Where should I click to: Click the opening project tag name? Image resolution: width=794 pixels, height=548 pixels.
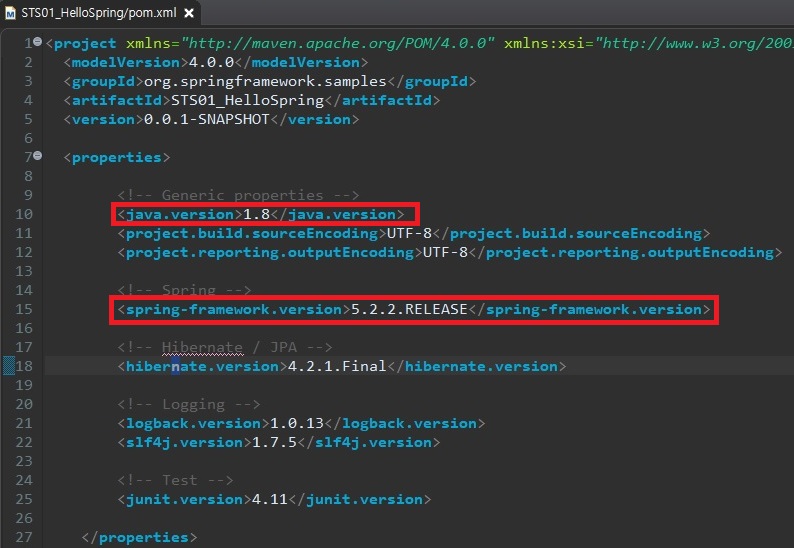[85, 44]
